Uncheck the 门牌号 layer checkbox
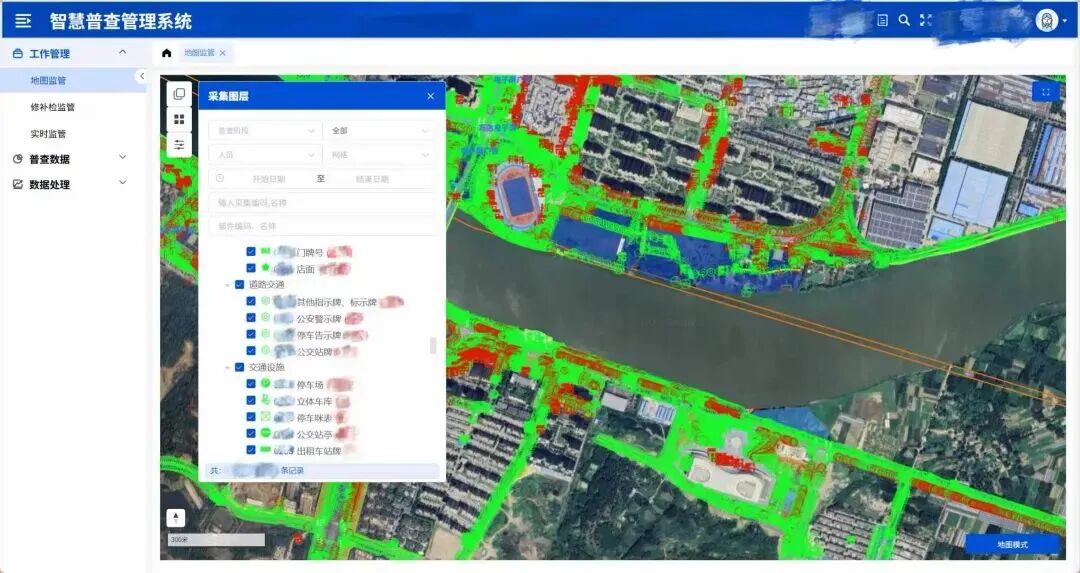The image size is (1080, 573). pyautogui.click(x=251, y=252)
